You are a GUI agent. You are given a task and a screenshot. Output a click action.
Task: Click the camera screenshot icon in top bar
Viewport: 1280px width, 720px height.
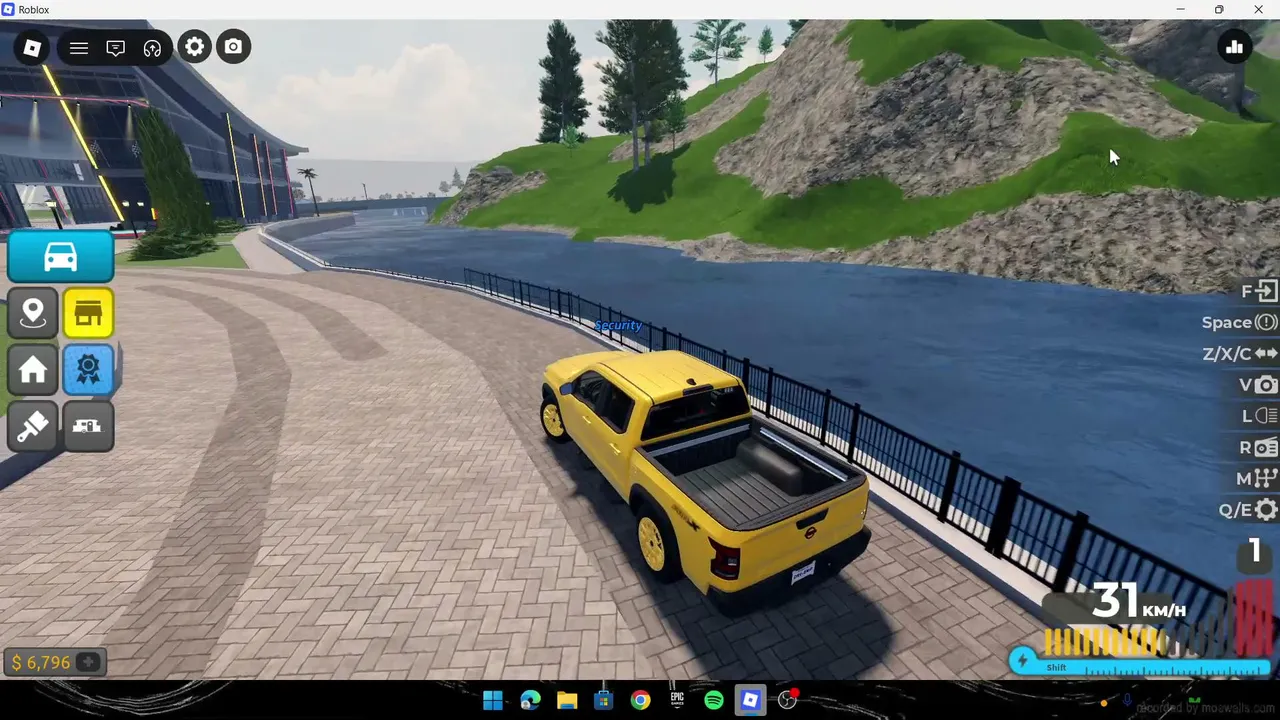coord(233,47)
